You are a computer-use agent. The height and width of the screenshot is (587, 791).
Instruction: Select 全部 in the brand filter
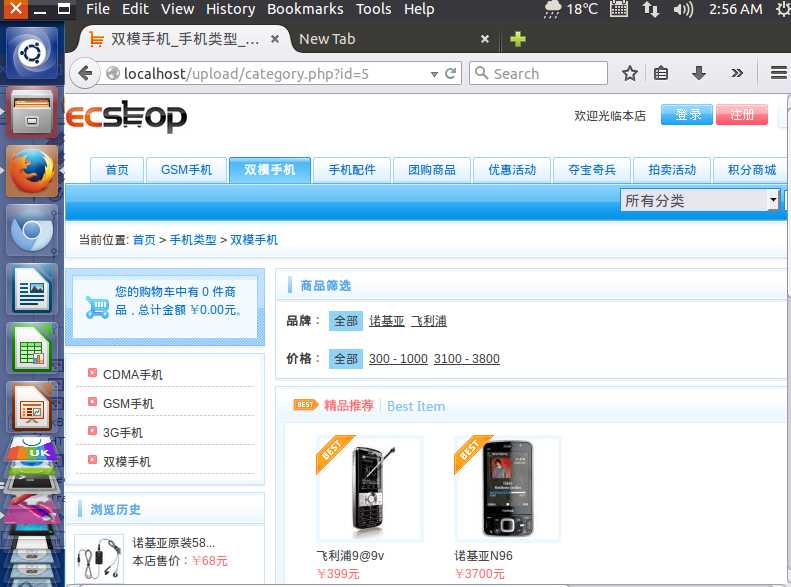point(346,321)
